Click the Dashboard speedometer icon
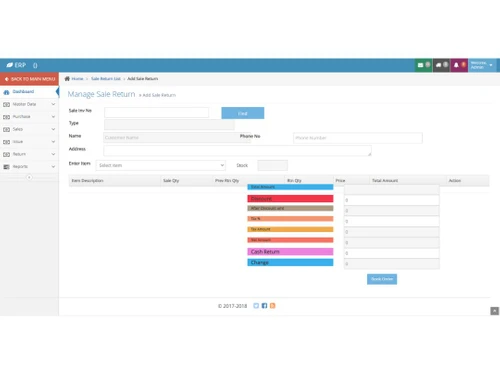 pos(6,92)
